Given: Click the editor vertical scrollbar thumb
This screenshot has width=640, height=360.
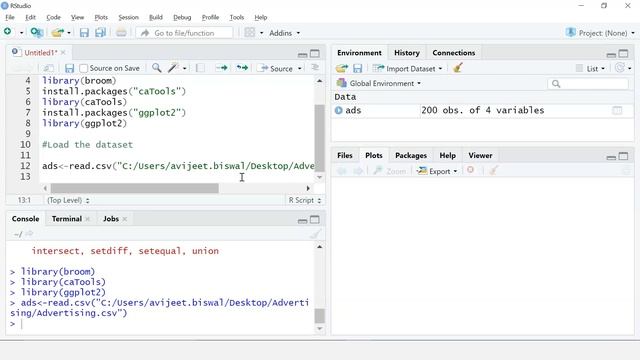Looking at the screenshot, I should (x=319, y=138).
